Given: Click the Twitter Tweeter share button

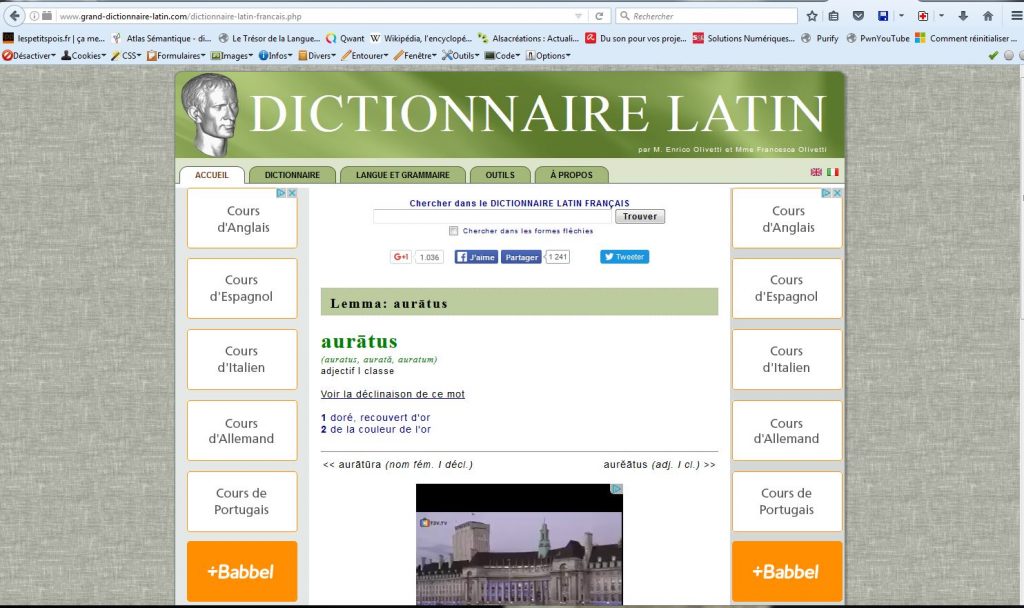Looking at the screenshot, I should tap(624, 257).
